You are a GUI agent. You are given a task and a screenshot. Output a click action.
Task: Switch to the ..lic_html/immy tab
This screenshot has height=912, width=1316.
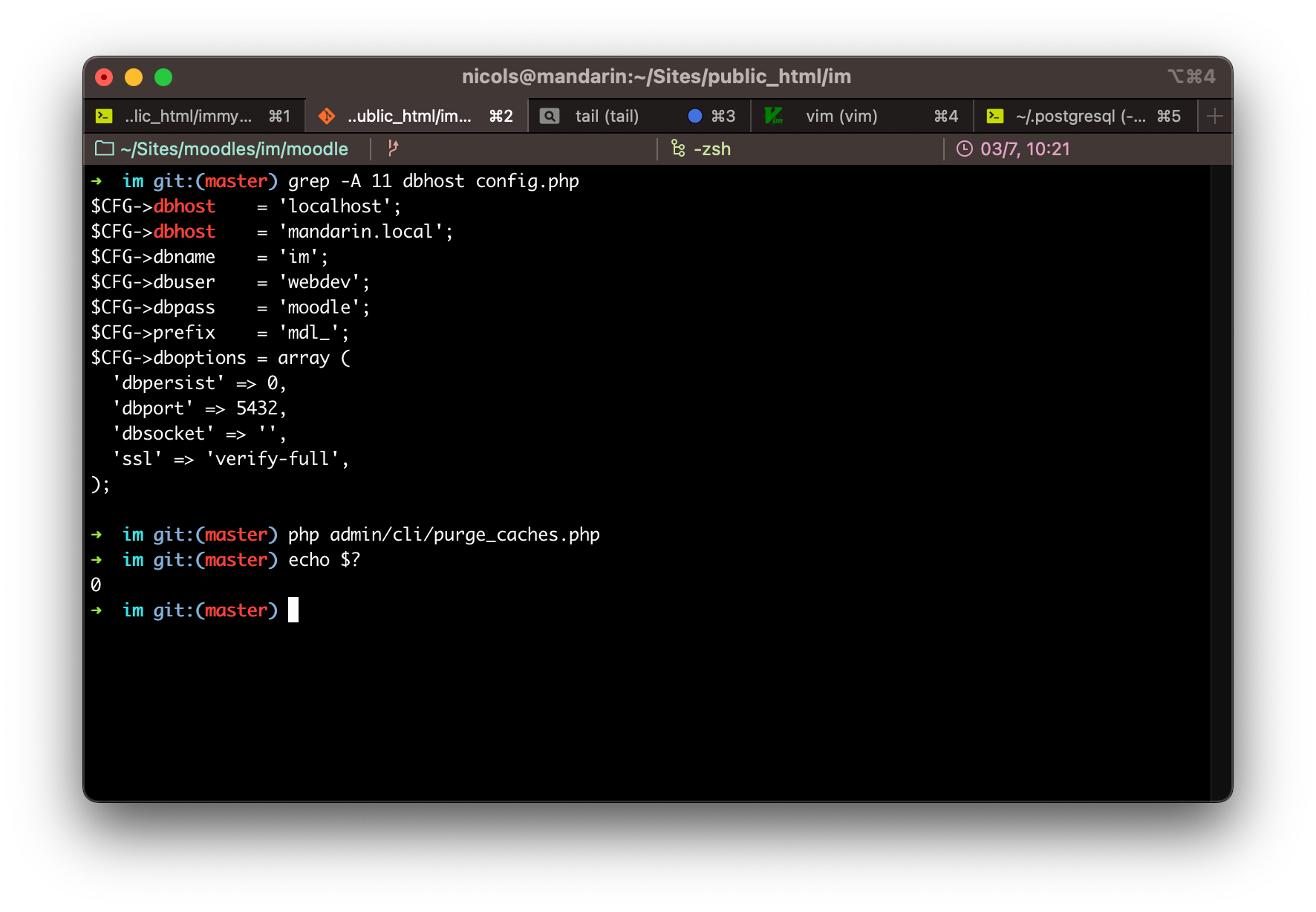click(195, 116)
